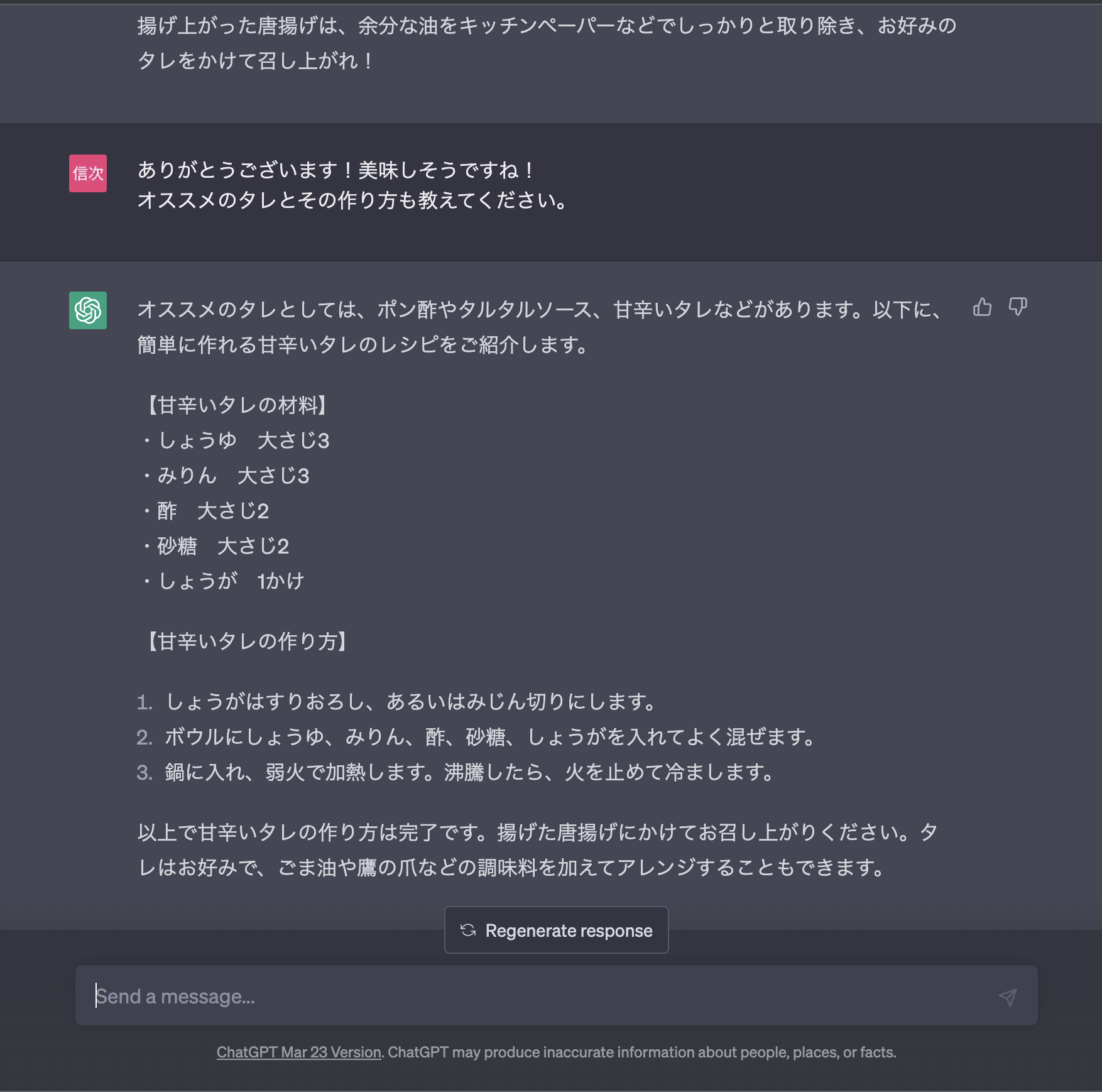This screenshot has height=1092, width=1102.
Task: Click the closing paragraph starting 以上で甘辛いタレ
Action: coord(537,850)
